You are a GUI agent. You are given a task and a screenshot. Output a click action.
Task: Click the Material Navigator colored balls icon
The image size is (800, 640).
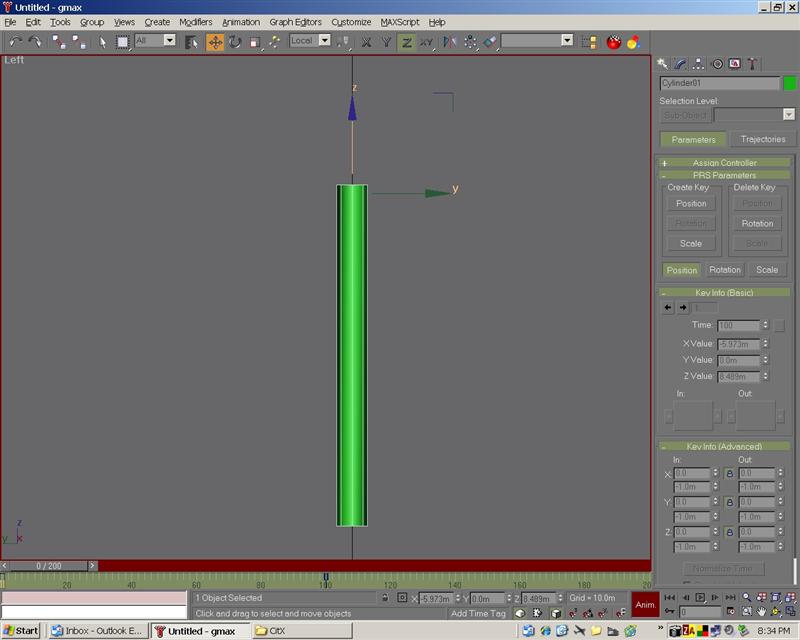click(x=634, y=42)
